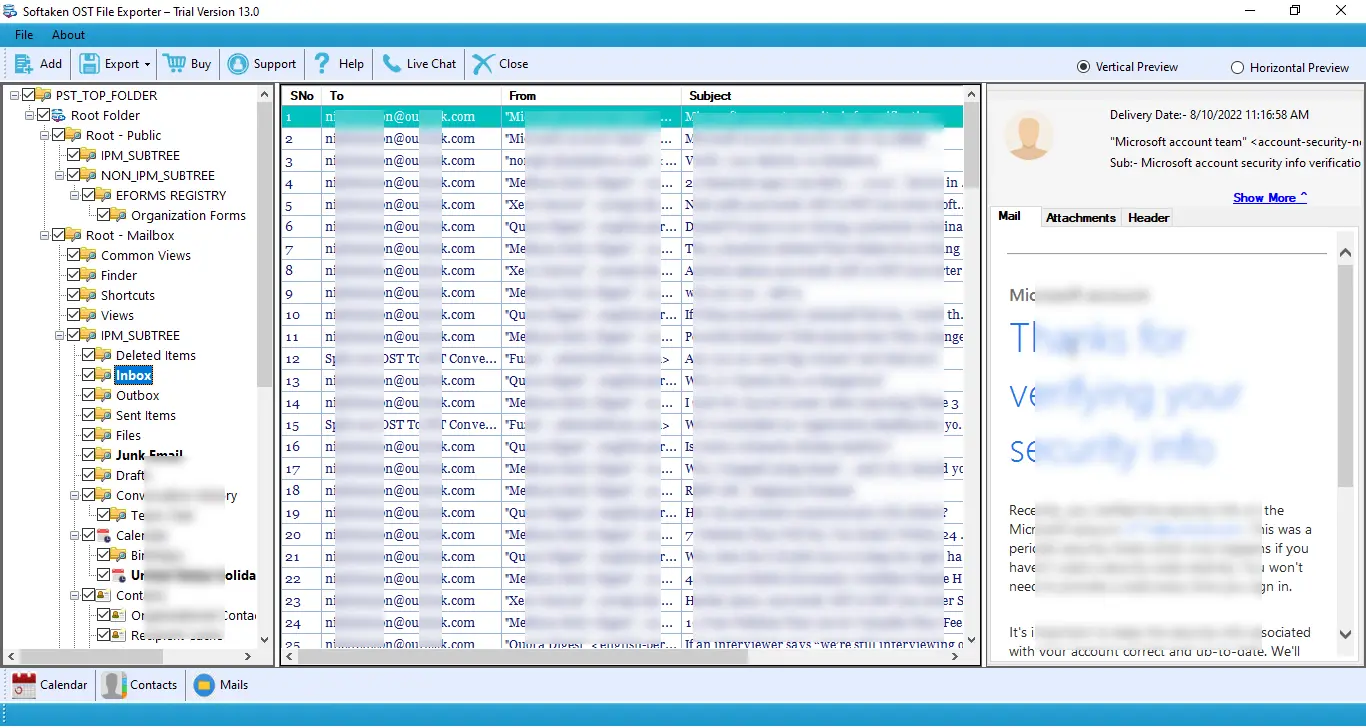Click the Buy button
Viewport: 1366px width, 728px height.
187,63
